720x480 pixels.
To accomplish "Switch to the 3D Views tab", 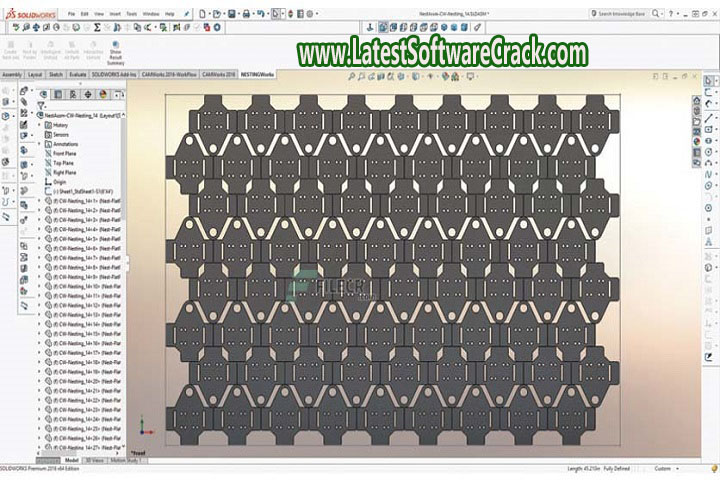I will (94, 460).
